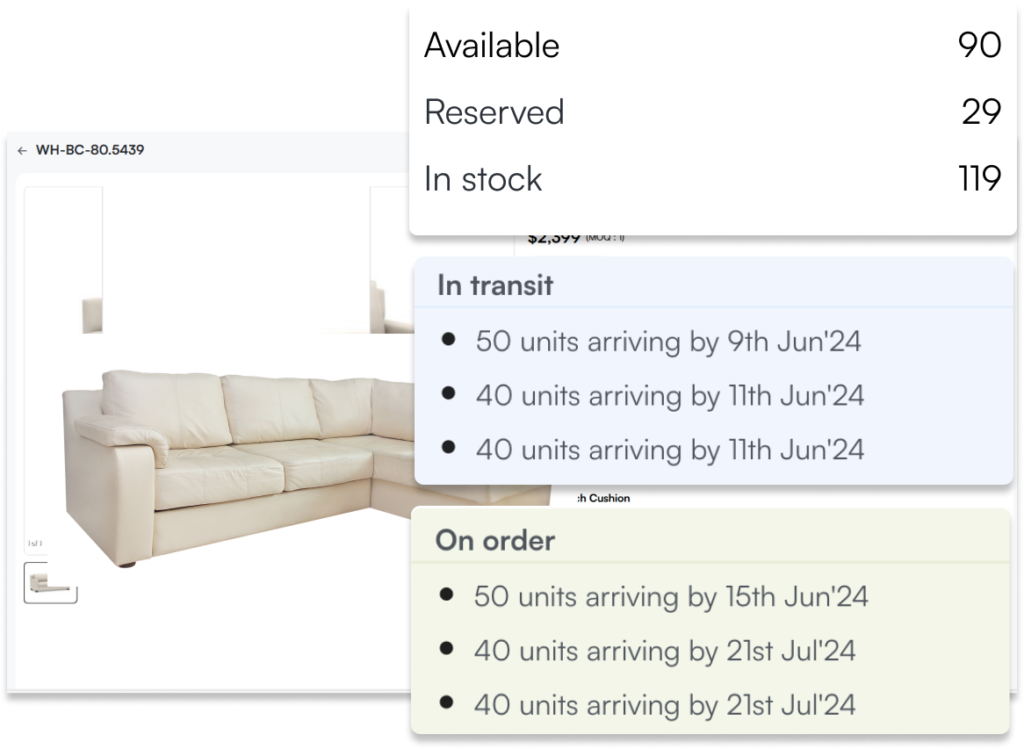Select the Reserved stock row label
This screenshot has height=749, width=1024.
click(494, 112)
